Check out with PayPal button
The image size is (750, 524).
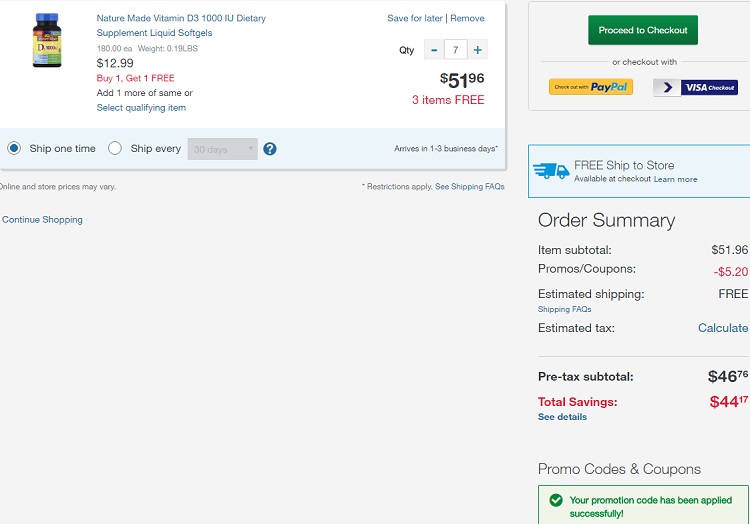[x=591, y=87]
